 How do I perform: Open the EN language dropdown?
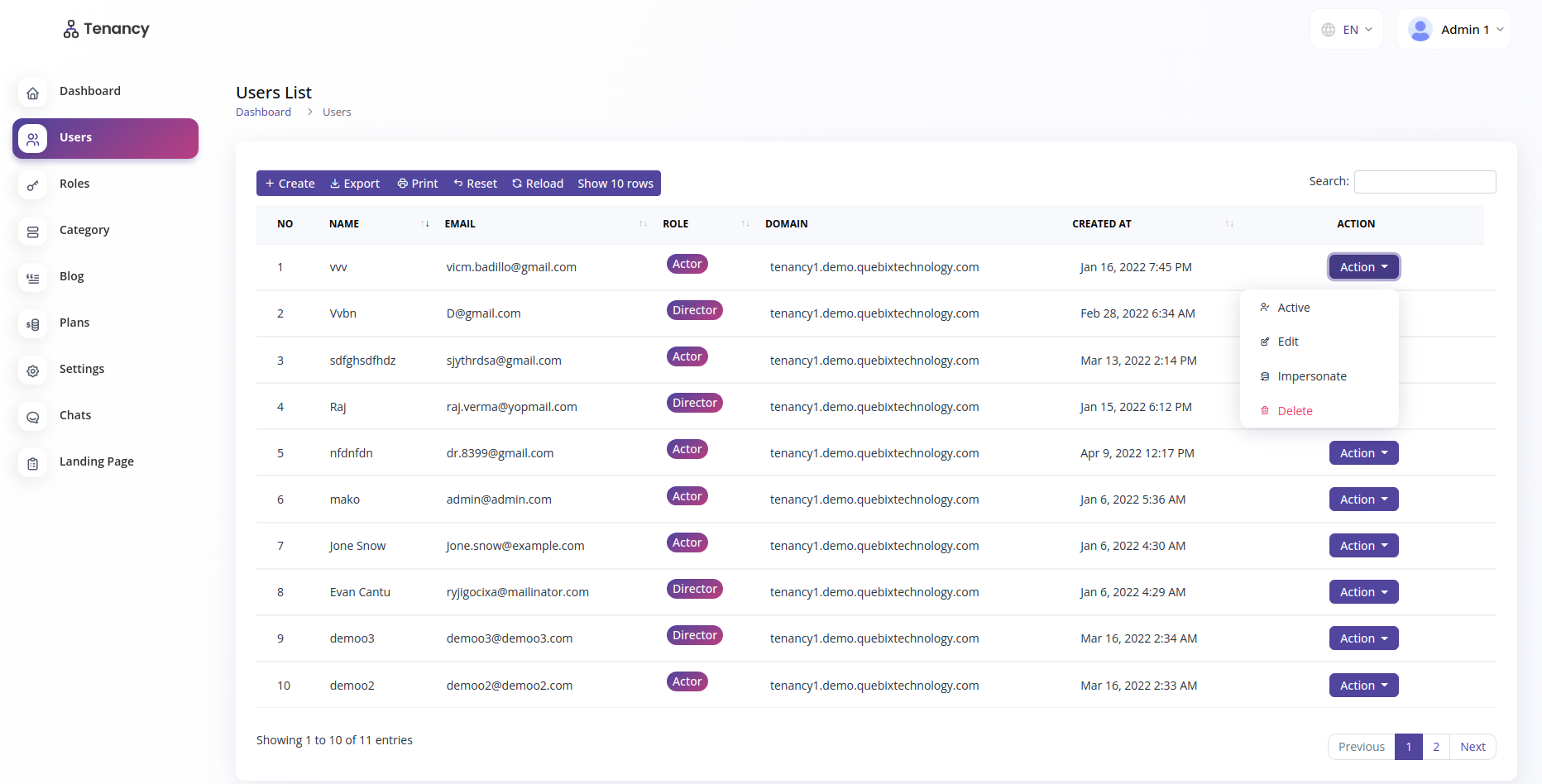tap(1347, 30)
